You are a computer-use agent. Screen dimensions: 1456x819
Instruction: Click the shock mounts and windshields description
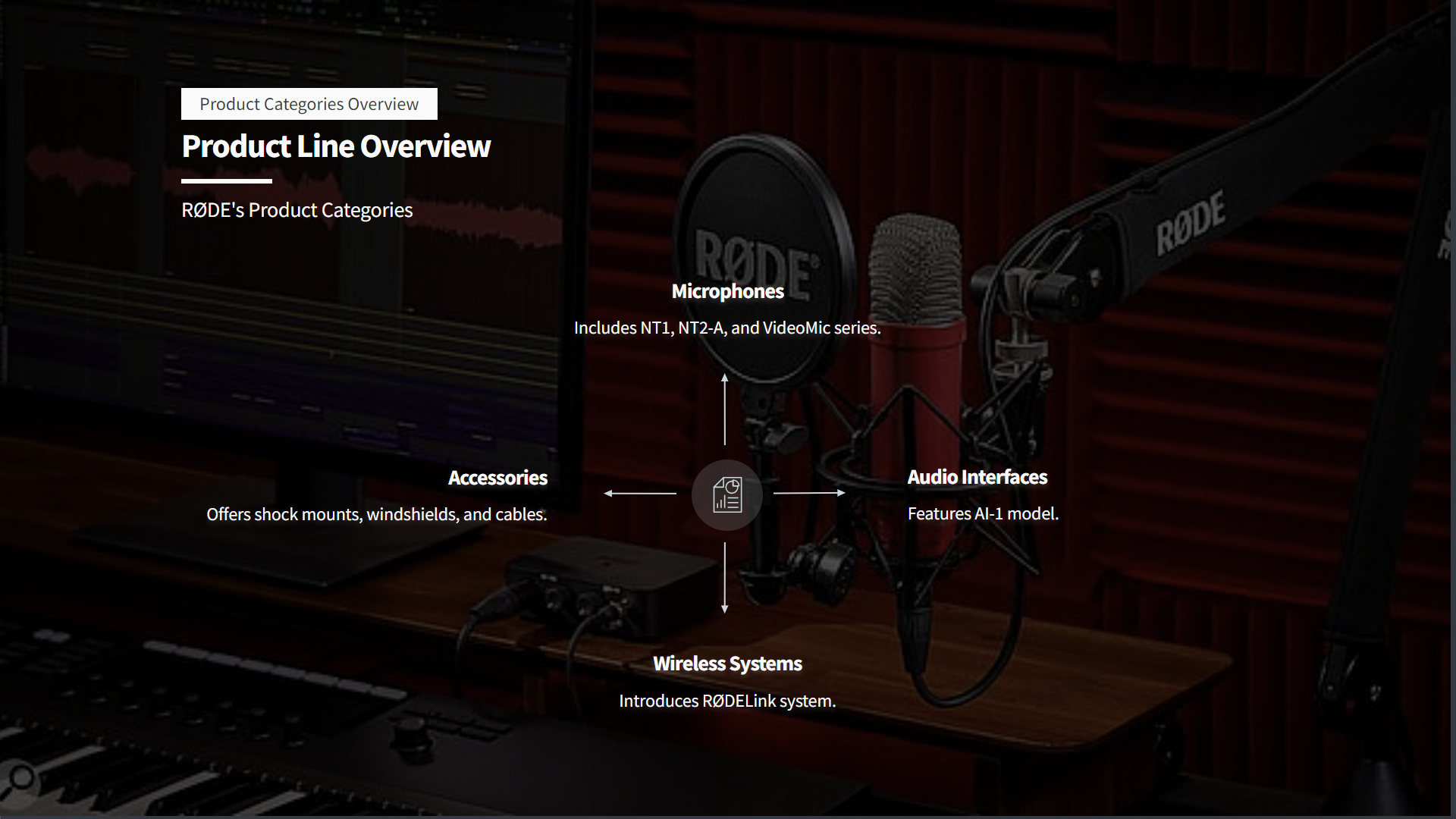pyautogui.click(x=376, y=514)
